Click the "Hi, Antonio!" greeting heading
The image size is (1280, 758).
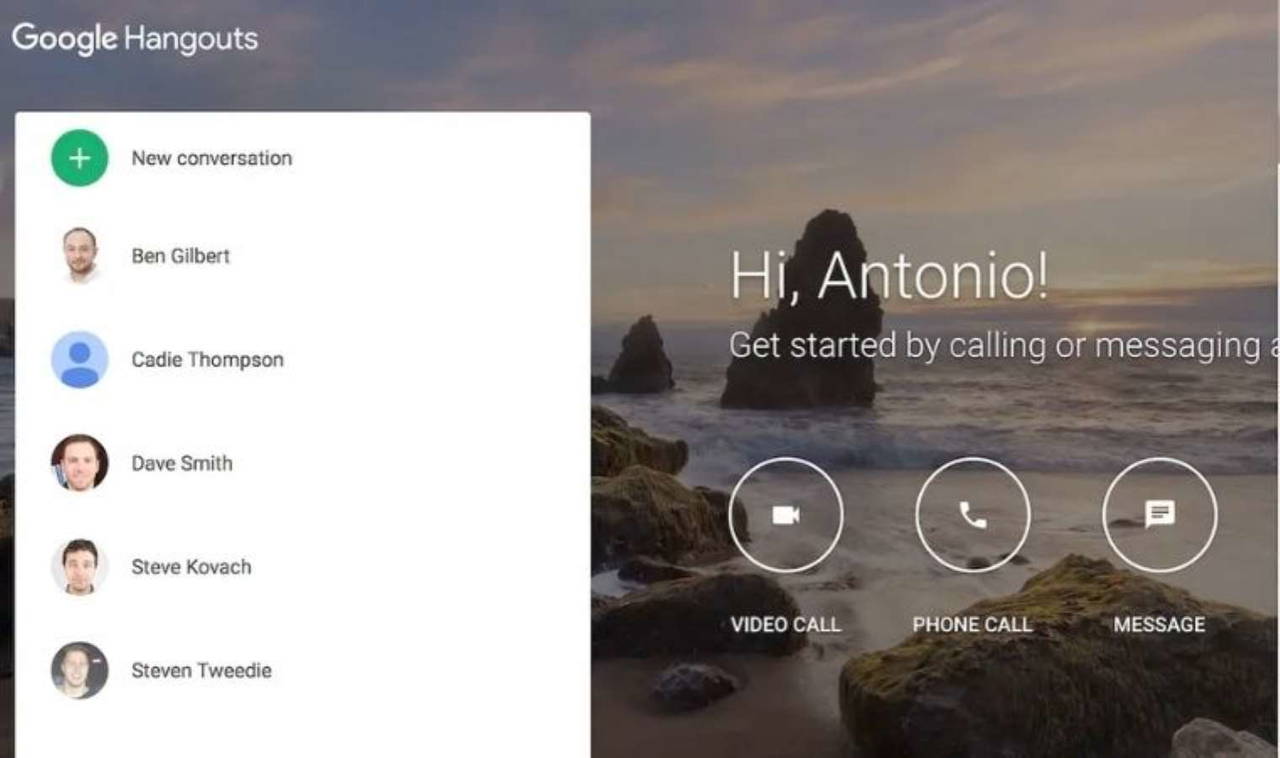pos(889,275)
